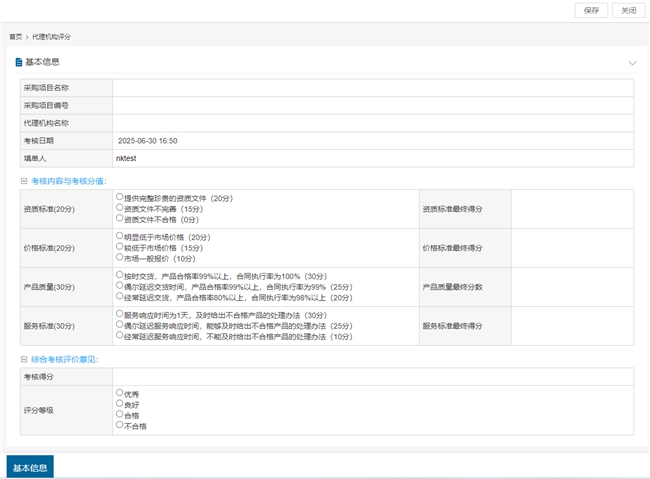Switch to 基本信息 bottom tab
Viewport: 650px width, 479px height.
coord(30,467)
